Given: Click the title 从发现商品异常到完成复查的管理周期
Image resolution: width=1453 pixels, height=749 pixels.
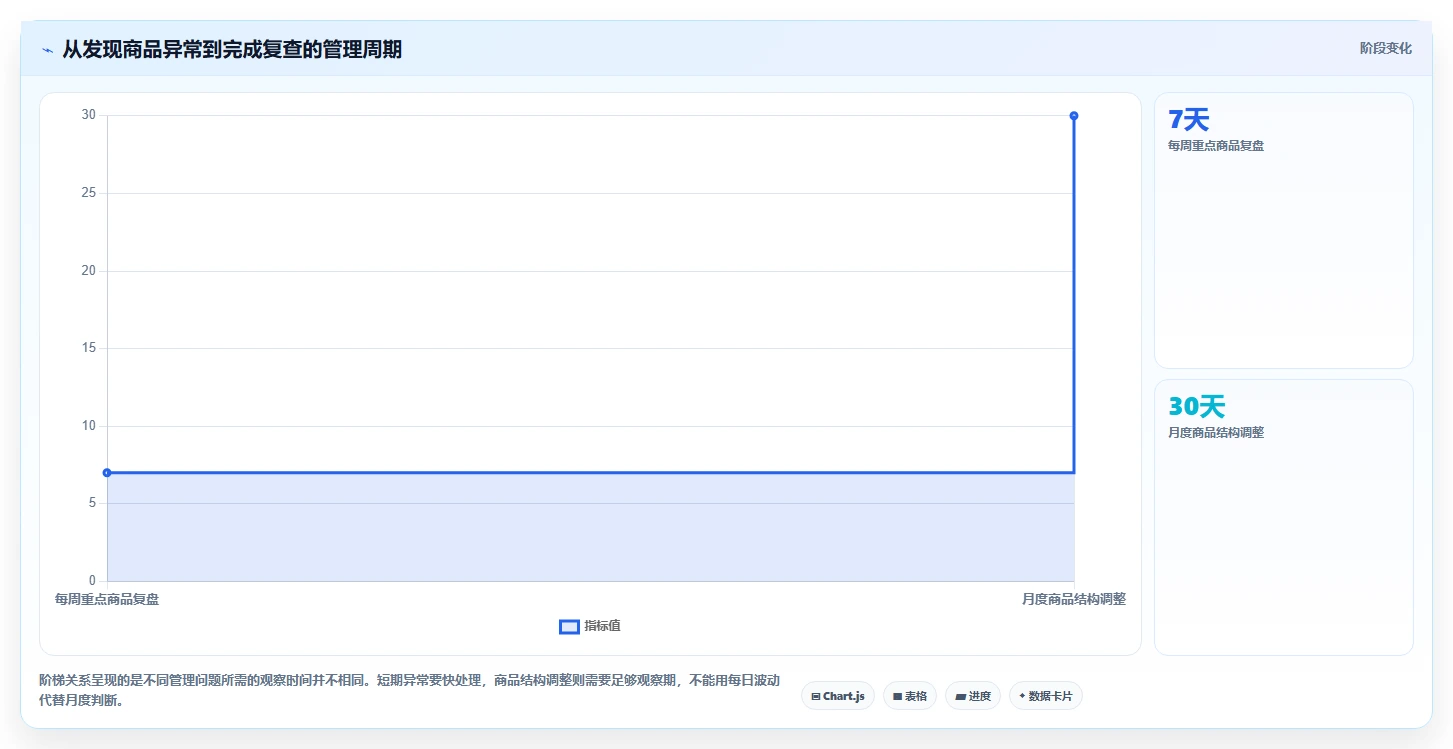Looking at the screenshot, I should pos(232,49).
